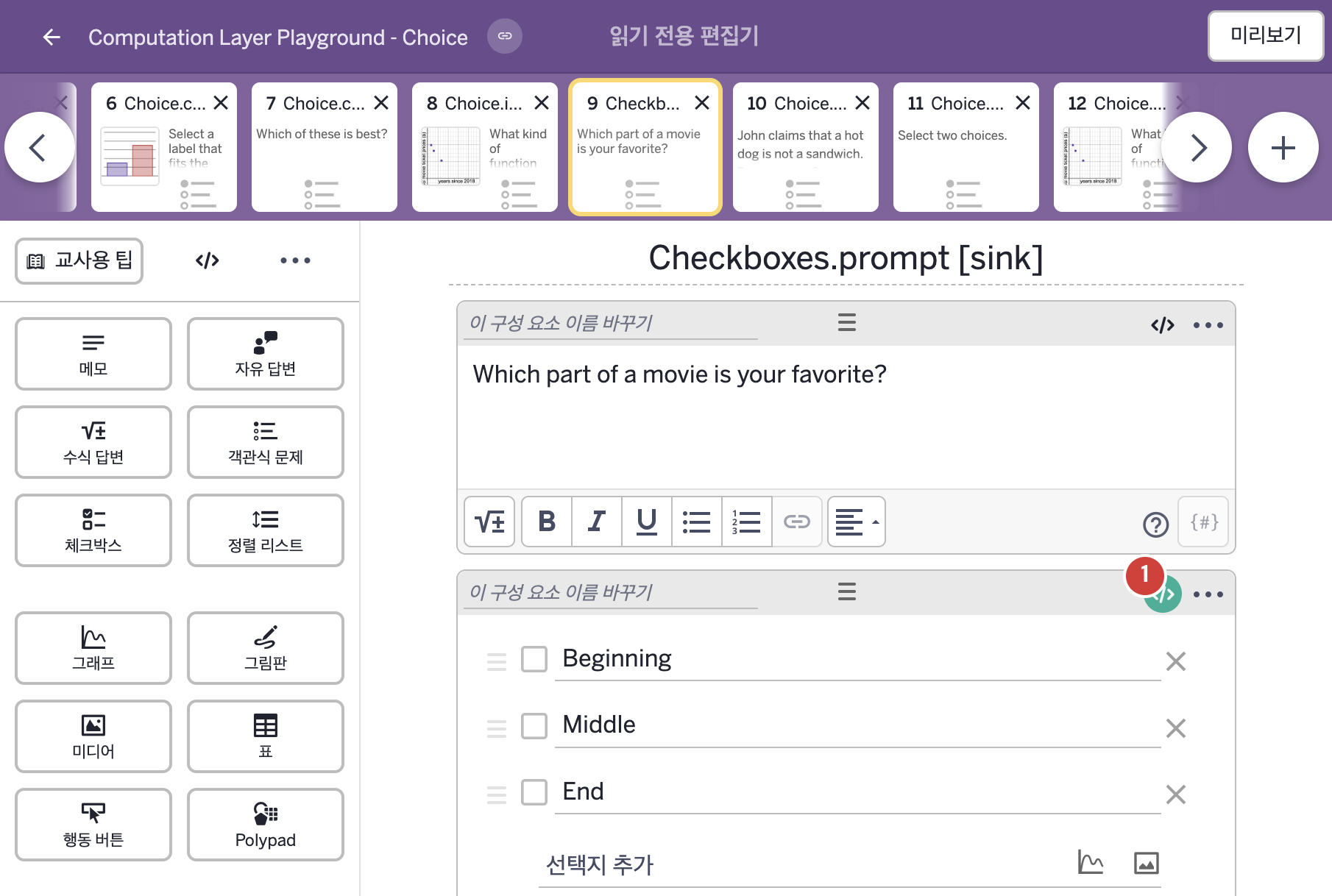Check the Middle checkbox
This screenshot has width=1332, height=896.
point(534,726)
